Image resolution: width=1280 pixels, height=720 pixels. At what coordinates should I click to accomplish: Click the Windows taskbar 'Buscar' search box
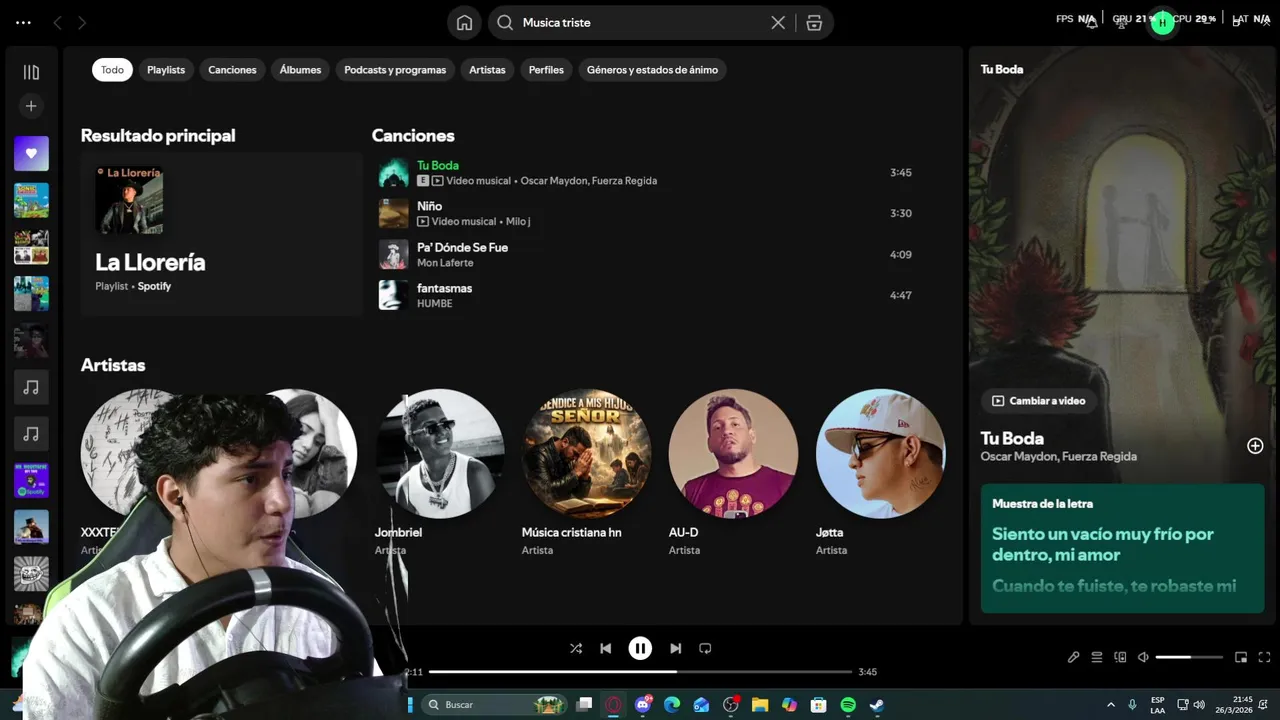[495, 705]
